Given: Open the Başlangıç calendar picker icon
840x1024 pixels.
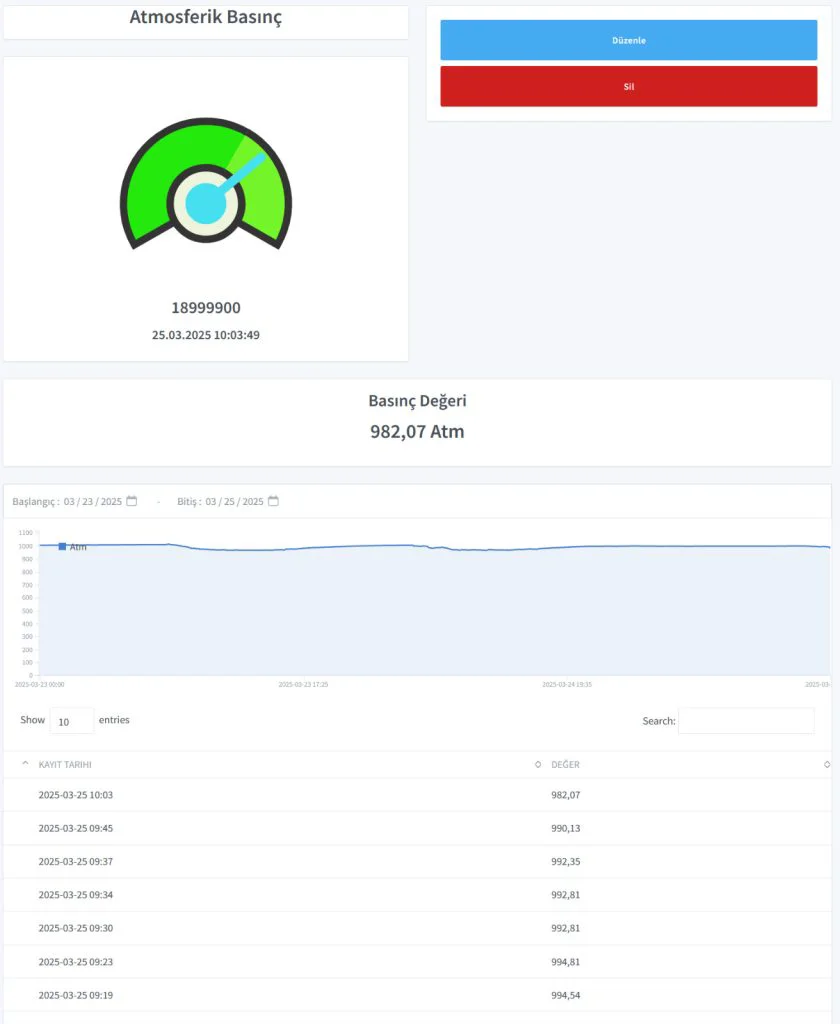Looking at the screenshot, I should pos(131,501).
